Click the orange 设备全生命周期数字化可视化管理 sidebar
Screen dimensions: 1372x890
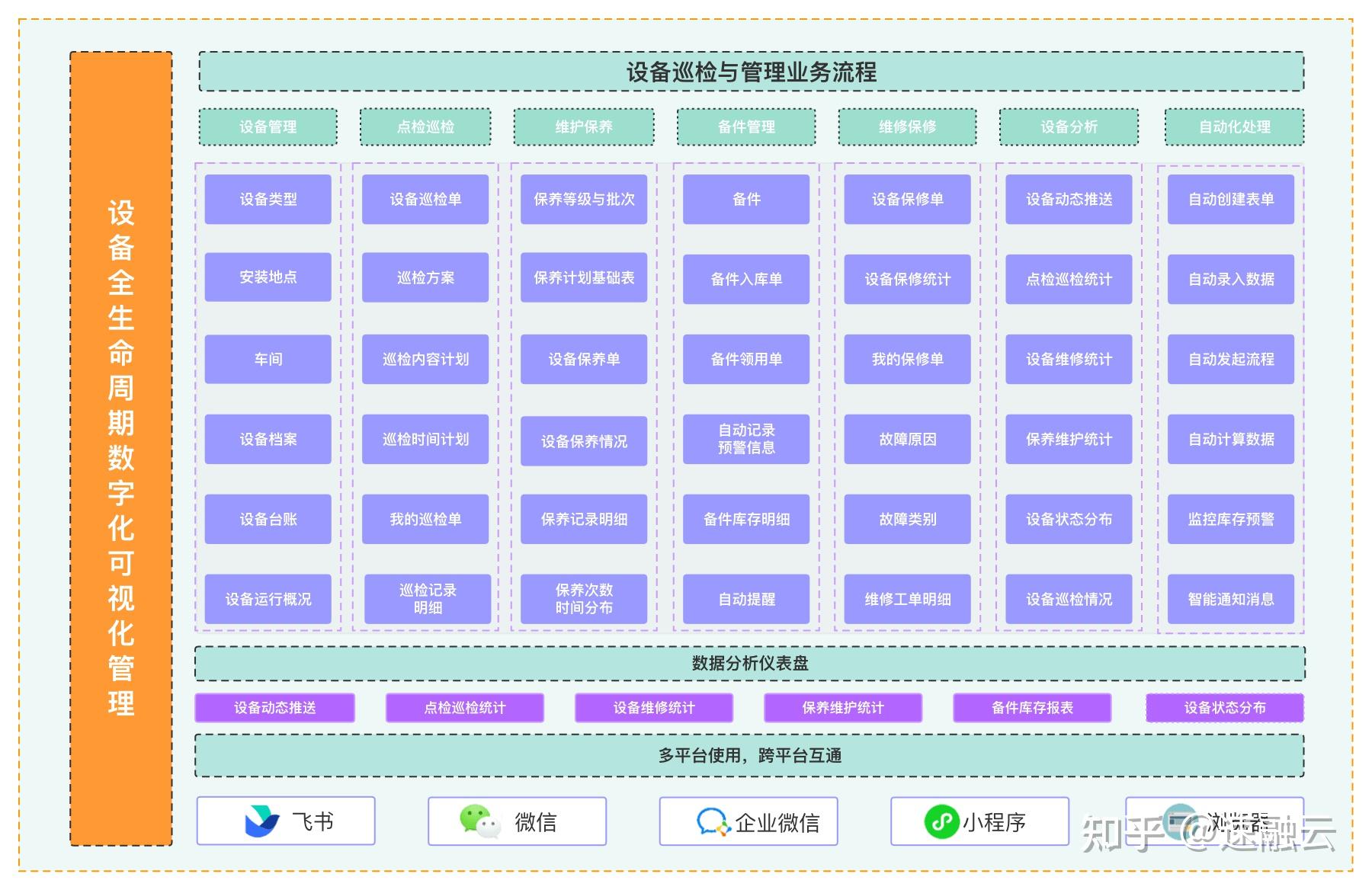pos(121,449)
